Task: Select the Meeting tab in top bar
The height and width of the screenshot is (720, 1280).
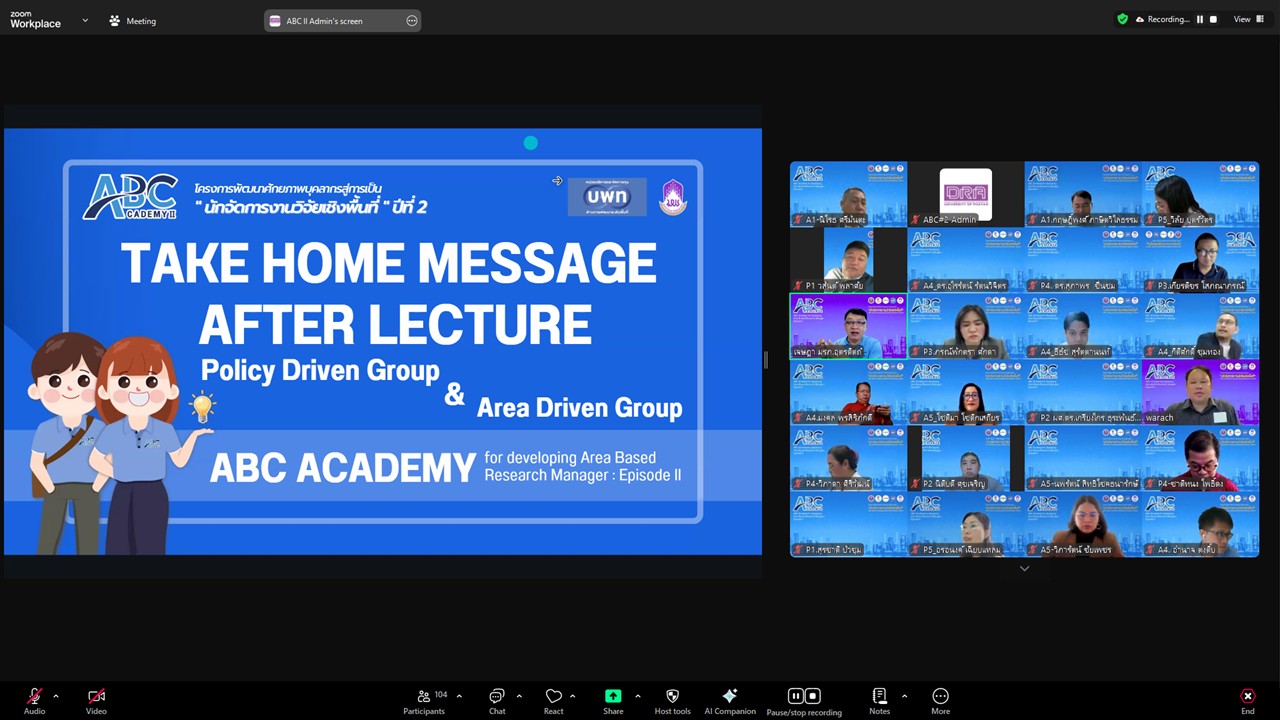Action: click(132, 20)
